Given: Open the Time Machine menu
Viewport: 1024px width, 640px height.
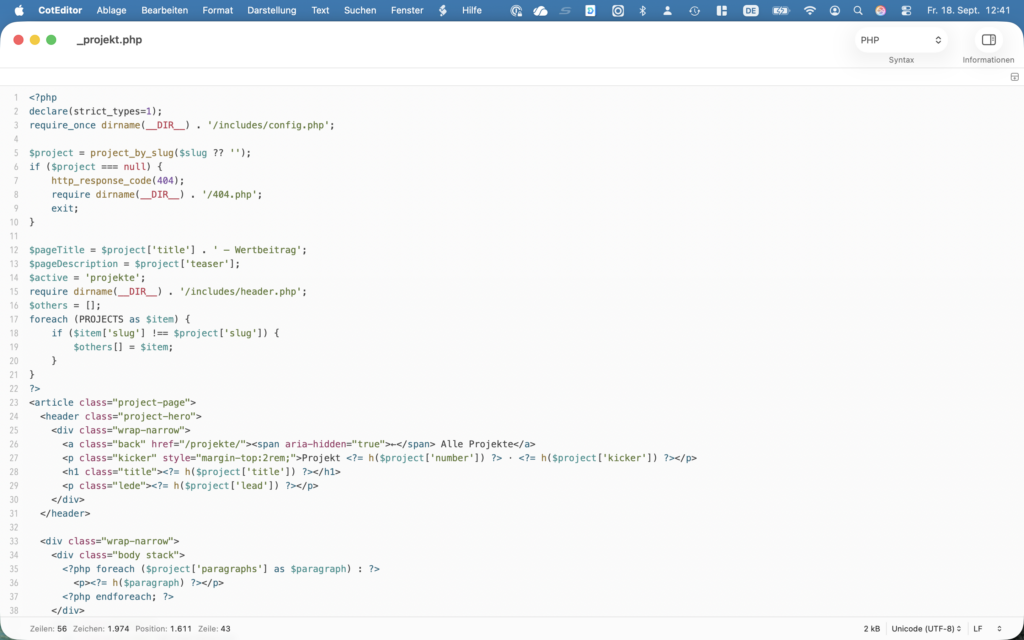Looking at the screenshot, I should (x=694, y=10).
